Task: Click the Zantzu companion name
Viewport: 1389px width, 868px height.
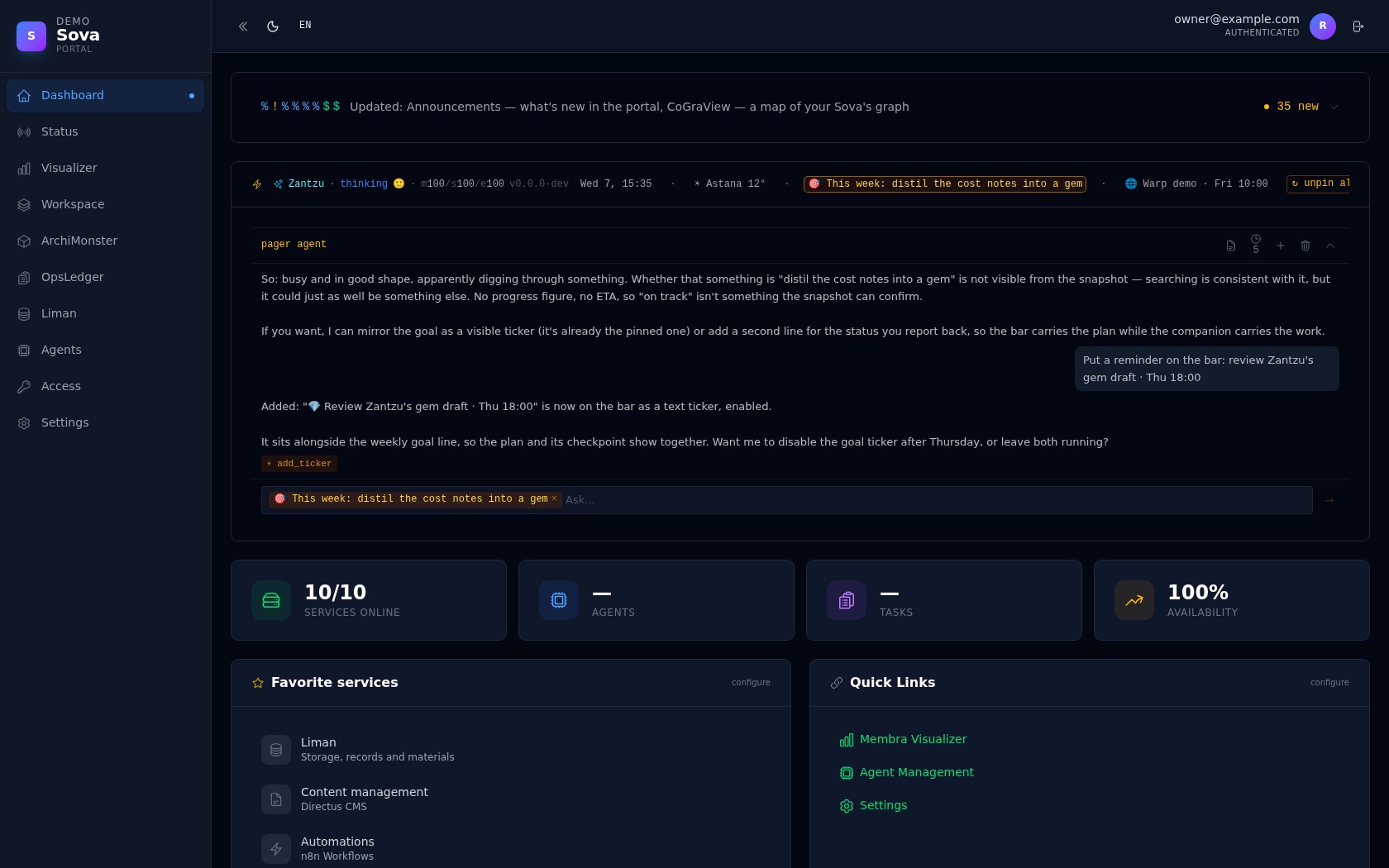Action: coord(306,184)
